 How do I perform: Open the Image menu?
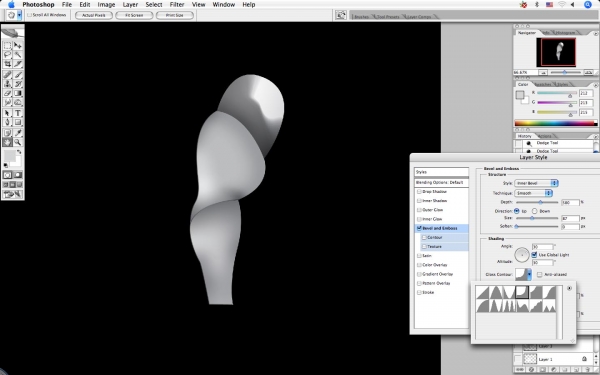(106, 5)
